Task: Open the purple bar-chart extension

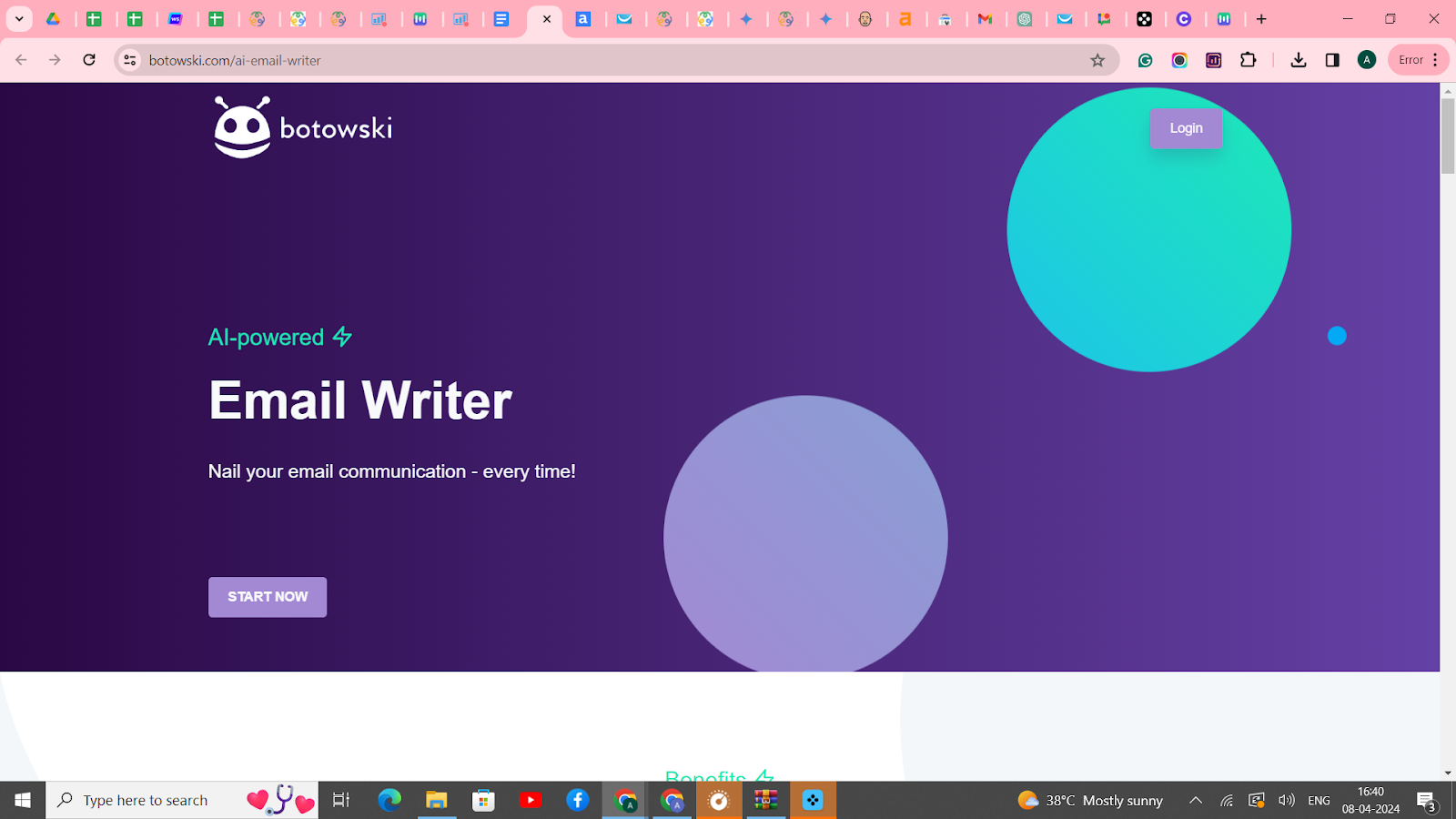Action: click(1214, 60)
